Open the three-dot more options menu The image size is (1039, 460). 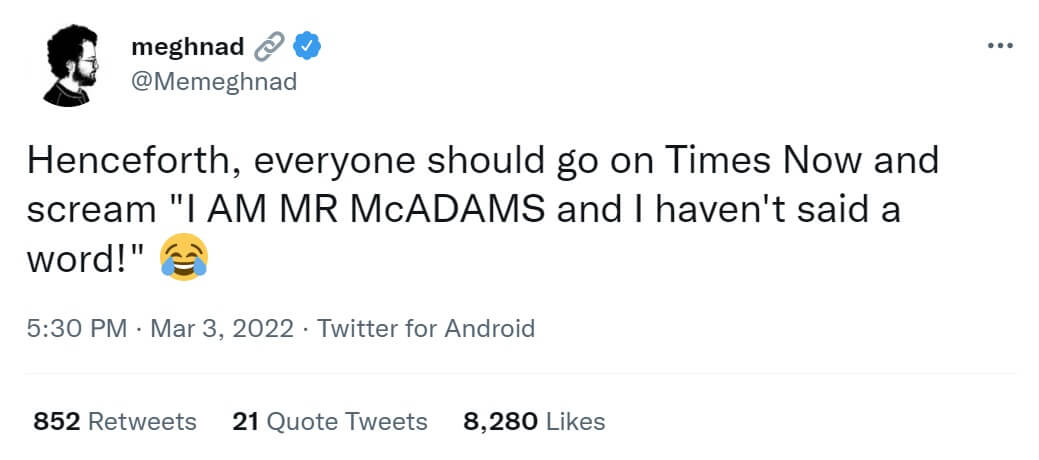pos(1000,46)
